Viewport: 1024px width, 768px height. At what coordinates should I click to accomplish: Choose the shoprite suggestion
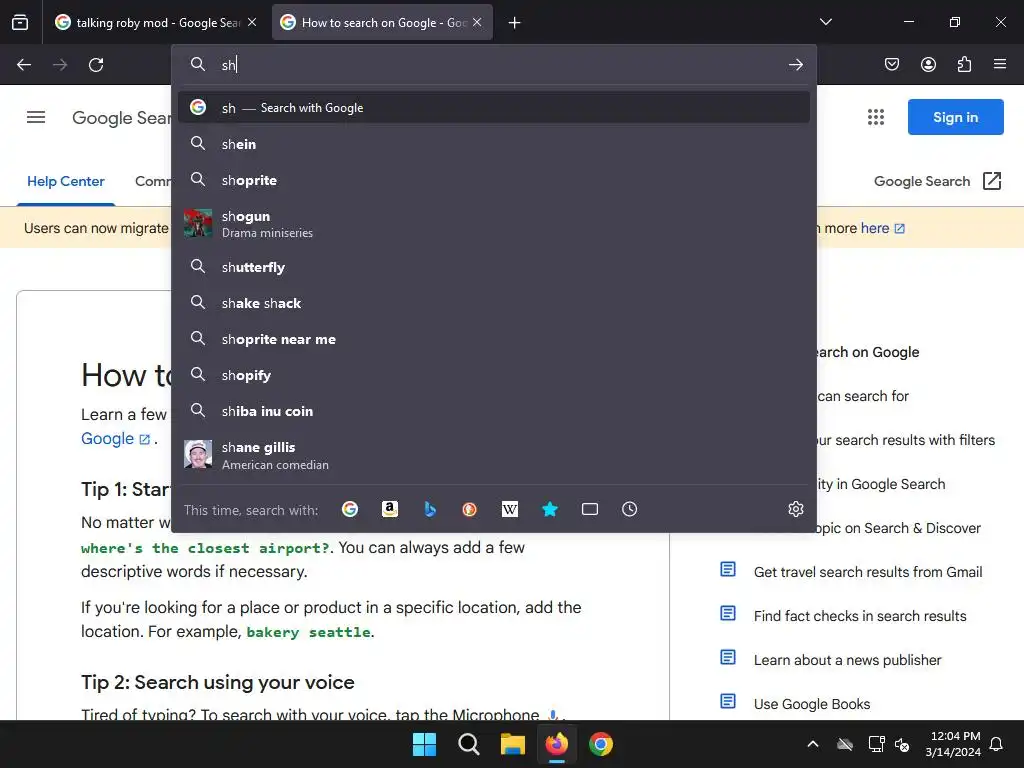494,180
